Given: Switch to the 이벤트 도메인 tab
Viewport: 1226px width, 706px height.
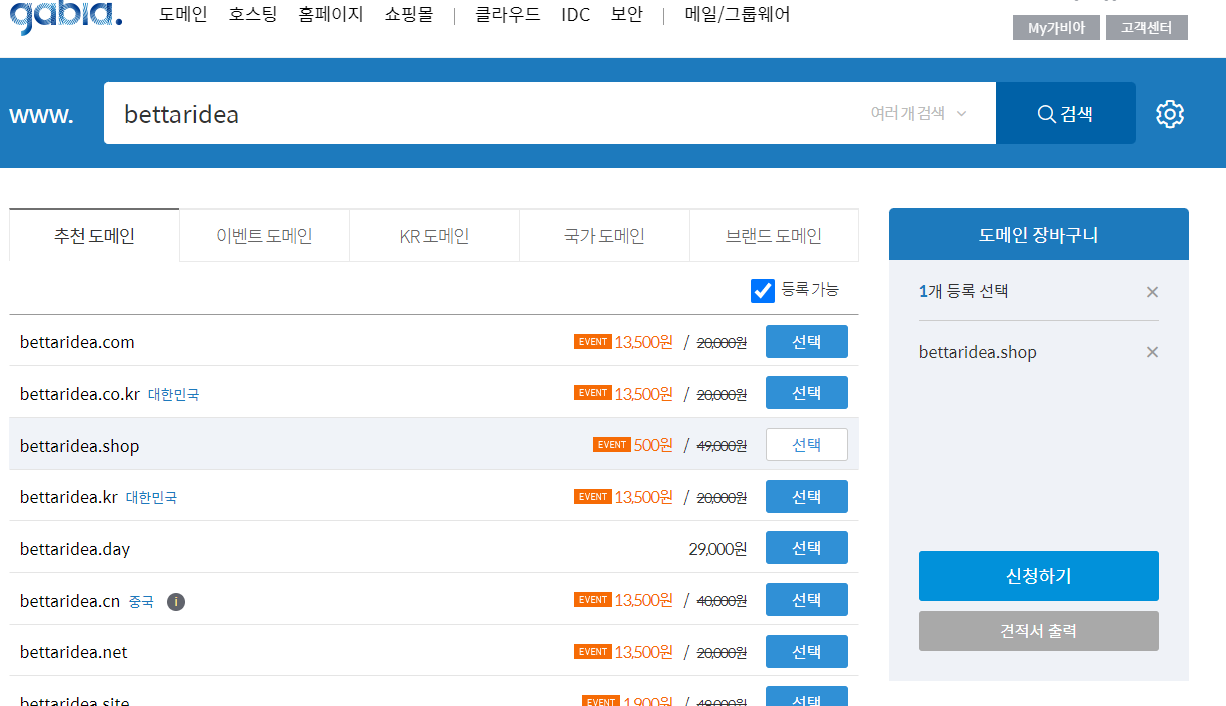Looking at the screenshot, I should coord(264,236).
